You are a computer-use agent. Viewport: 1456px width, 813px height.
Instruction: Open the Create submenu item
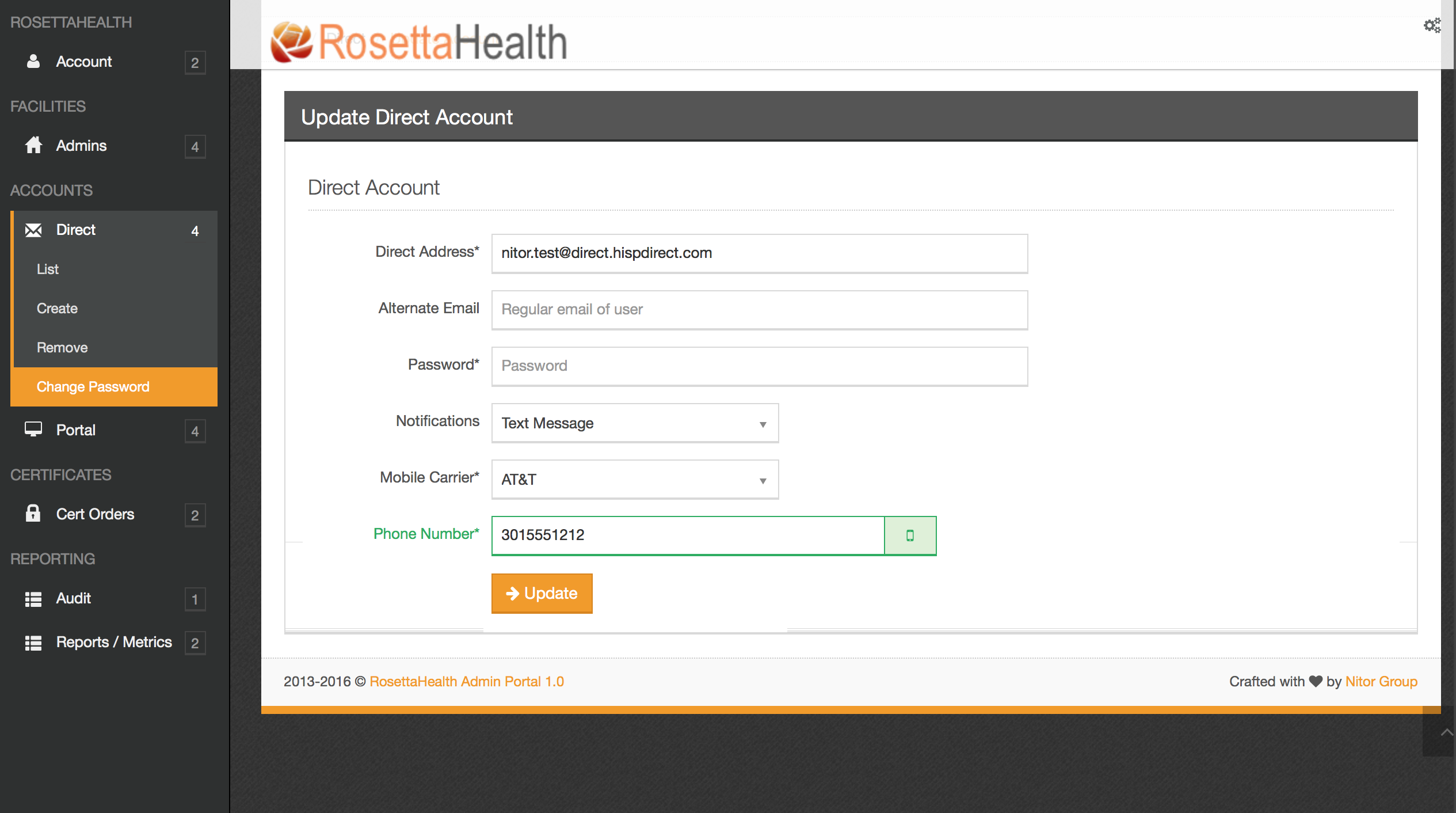click(57, 309)
